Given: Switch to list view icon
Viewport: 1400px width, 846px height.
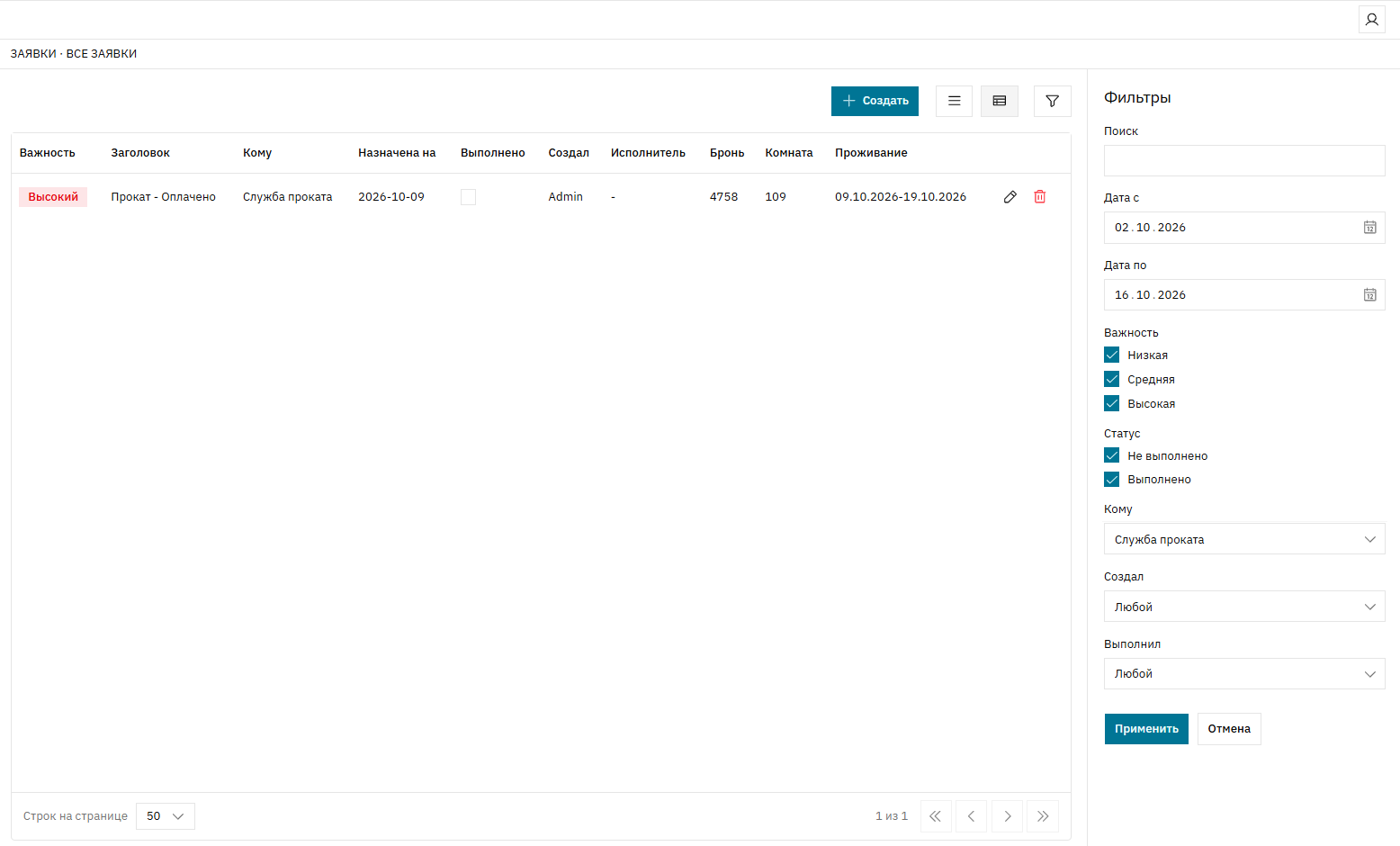Looking at the screenshot, I should [x=954, y=101].
